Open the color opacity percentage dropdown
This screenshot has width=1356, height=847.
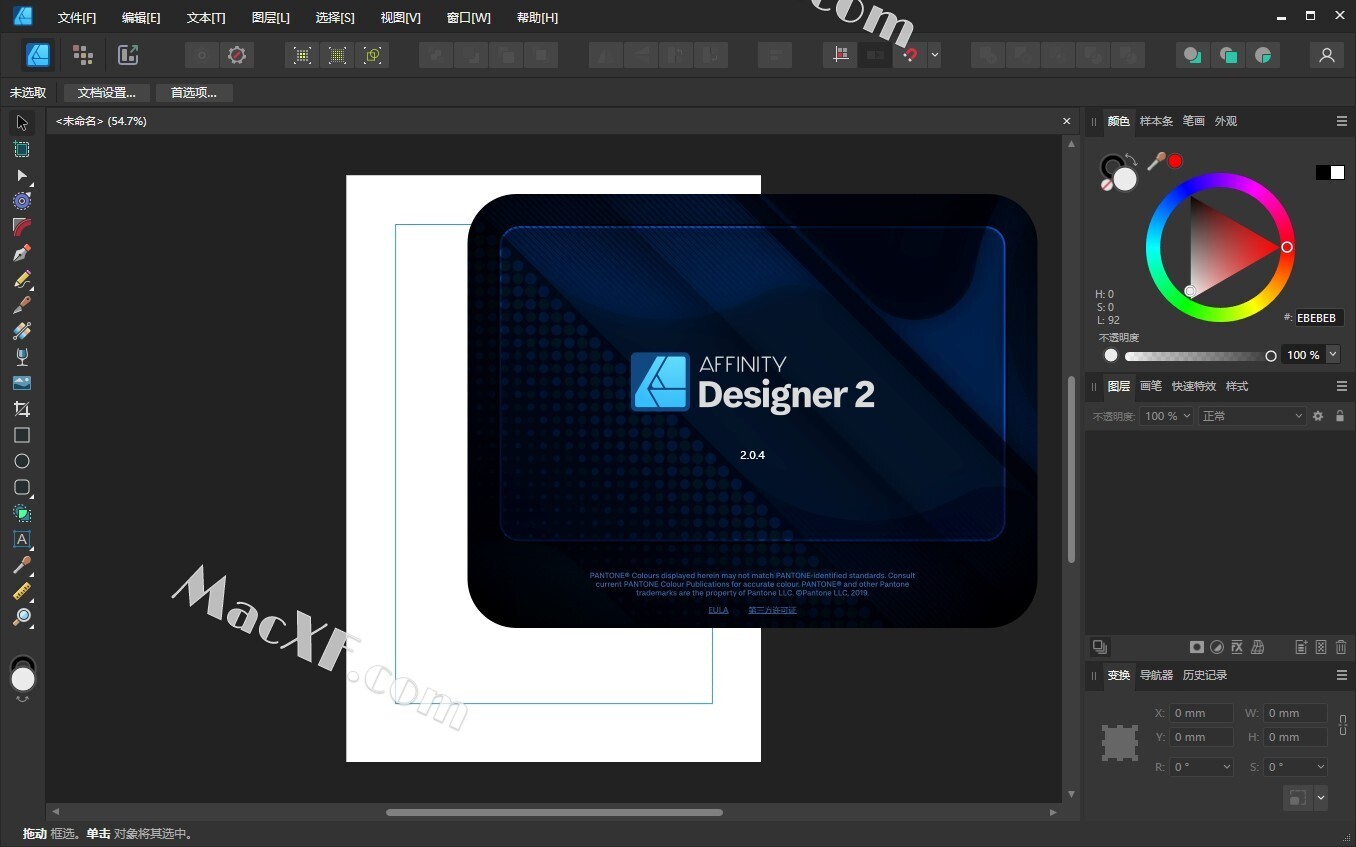(x=1333, y=355)
